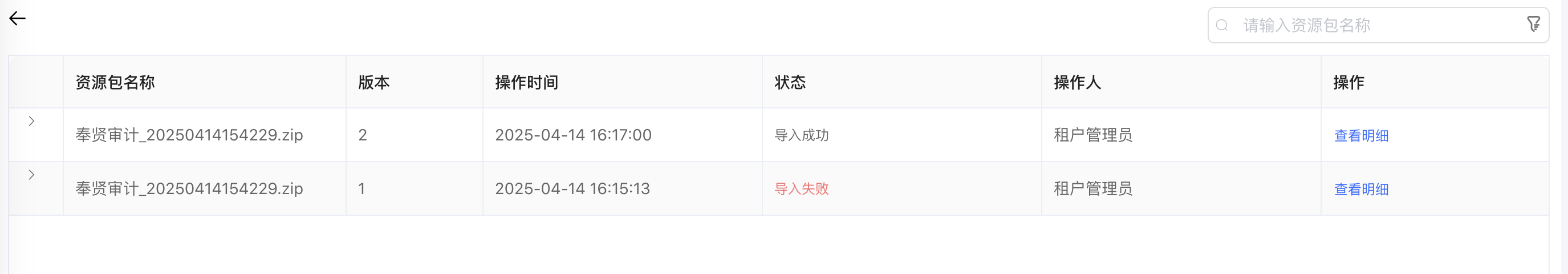
Task: Click the 导入成功 status text
Action: [x=801, y=135]
